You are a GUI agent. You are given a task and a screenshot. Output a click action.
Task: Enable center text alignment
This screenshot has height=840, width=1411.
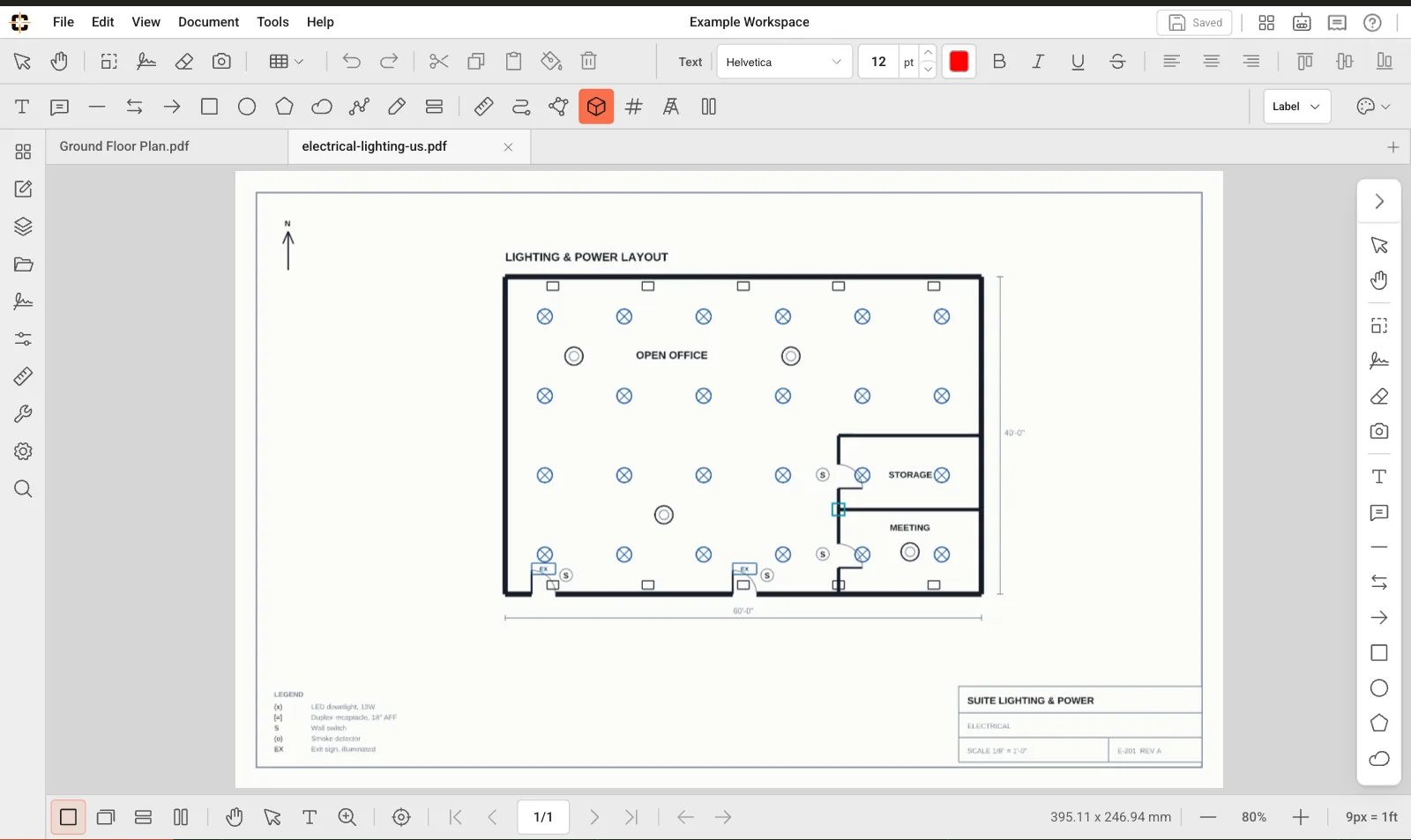(1212, 62)
